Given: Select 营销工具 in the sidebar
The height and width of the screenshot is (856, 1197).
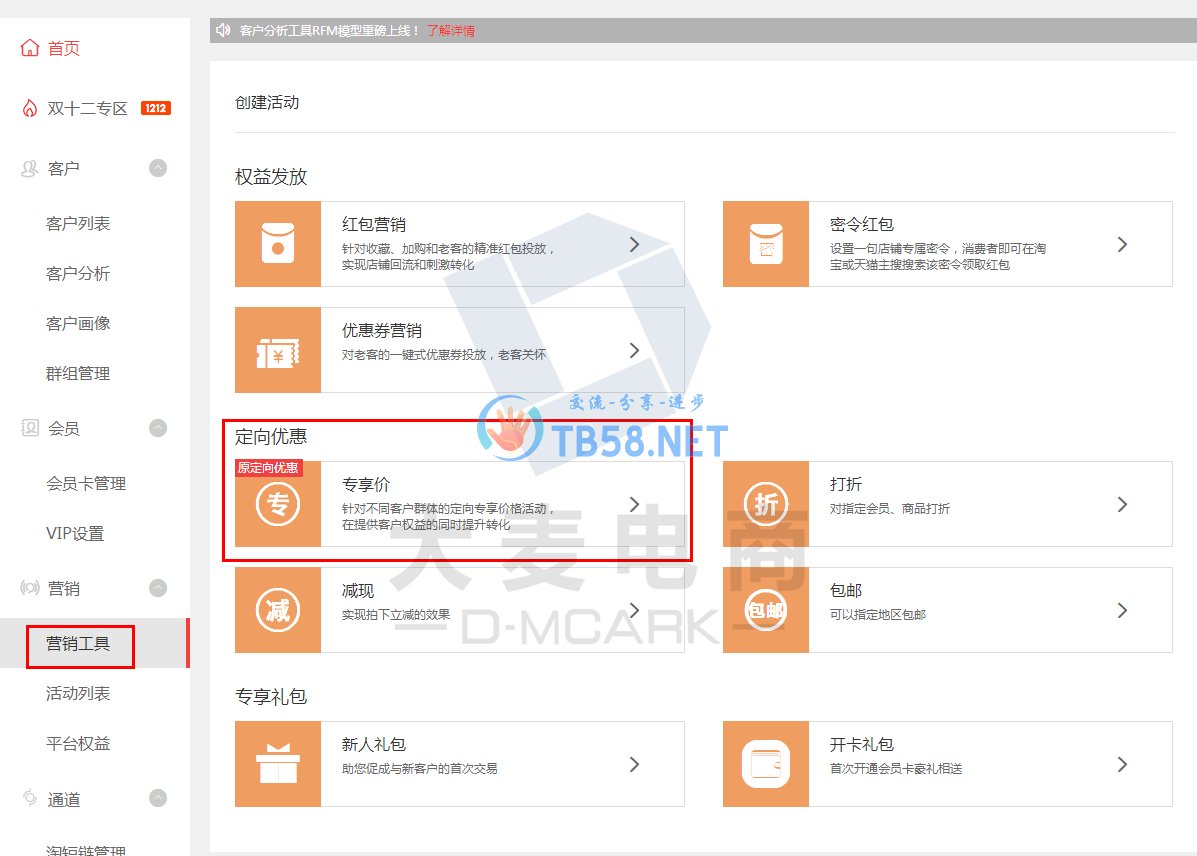Looking at the screenshot, I should point(78,644).
